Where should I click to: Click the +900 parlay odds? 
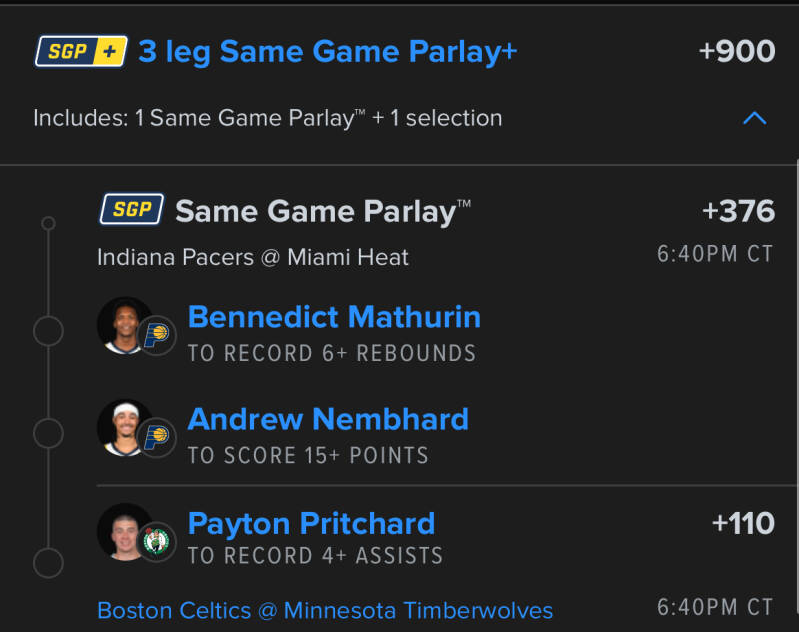737,51
